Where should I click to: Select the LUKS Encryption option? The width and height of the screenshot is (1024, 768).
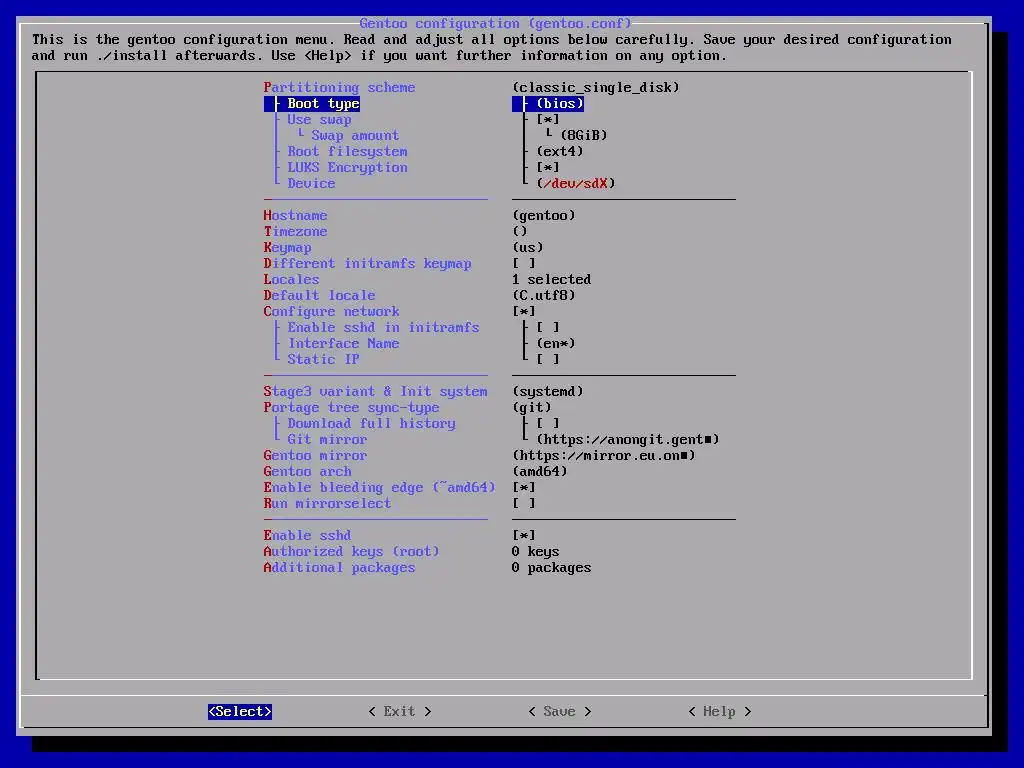pos(347,167)
